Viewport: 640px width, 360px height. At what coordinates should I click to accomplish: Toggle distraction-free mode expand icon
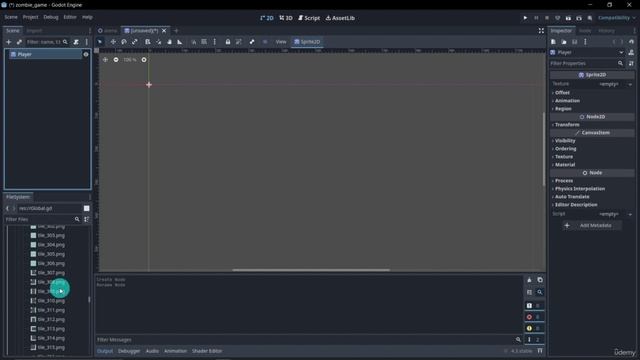541,31
